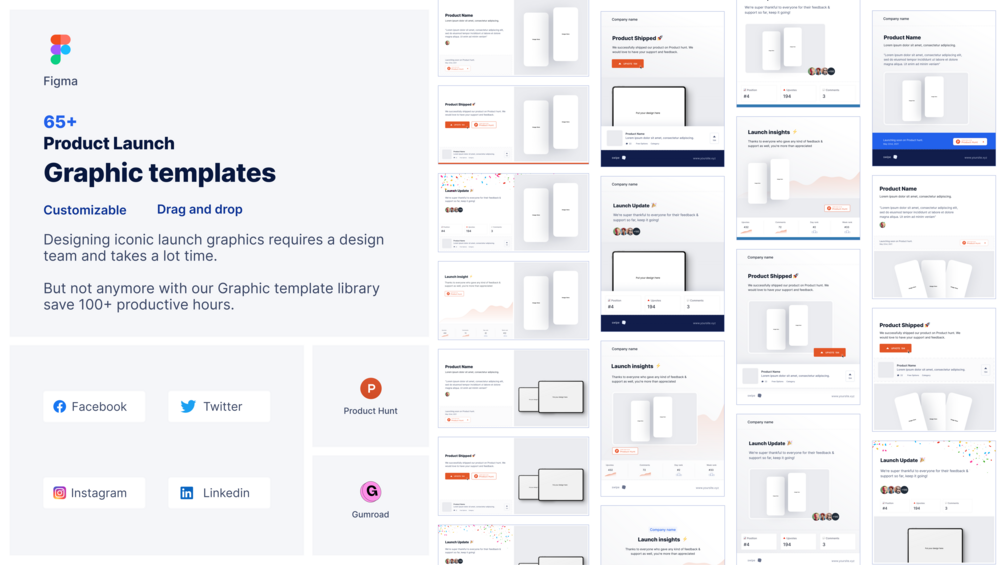Click the Instagram logo icon
Image resolution: width=1005 pixels, height=565 pixels.
point(60,493)
